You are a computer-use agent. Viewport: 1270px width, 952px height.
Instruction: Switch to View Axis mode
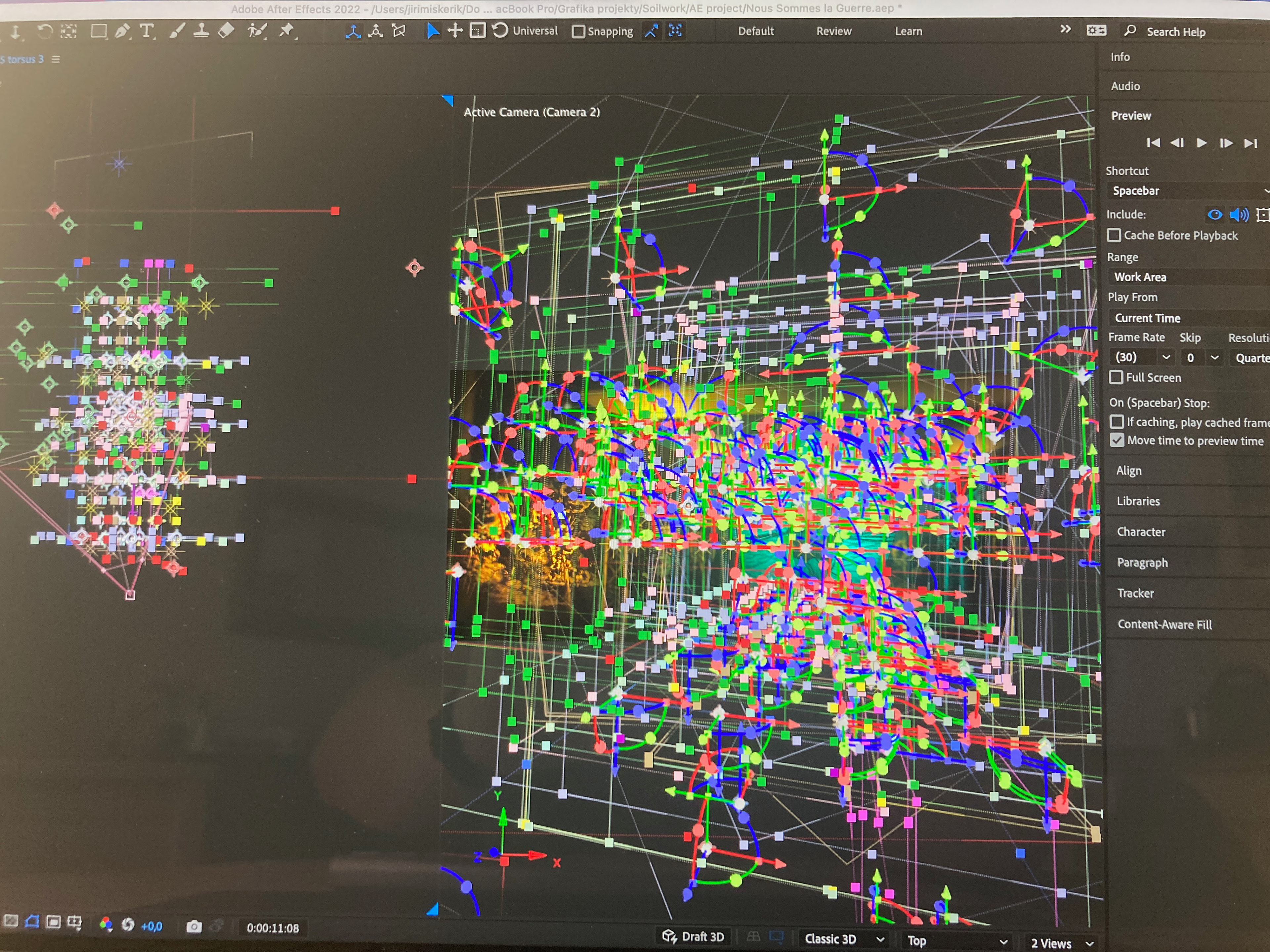[x=399, y=31]
